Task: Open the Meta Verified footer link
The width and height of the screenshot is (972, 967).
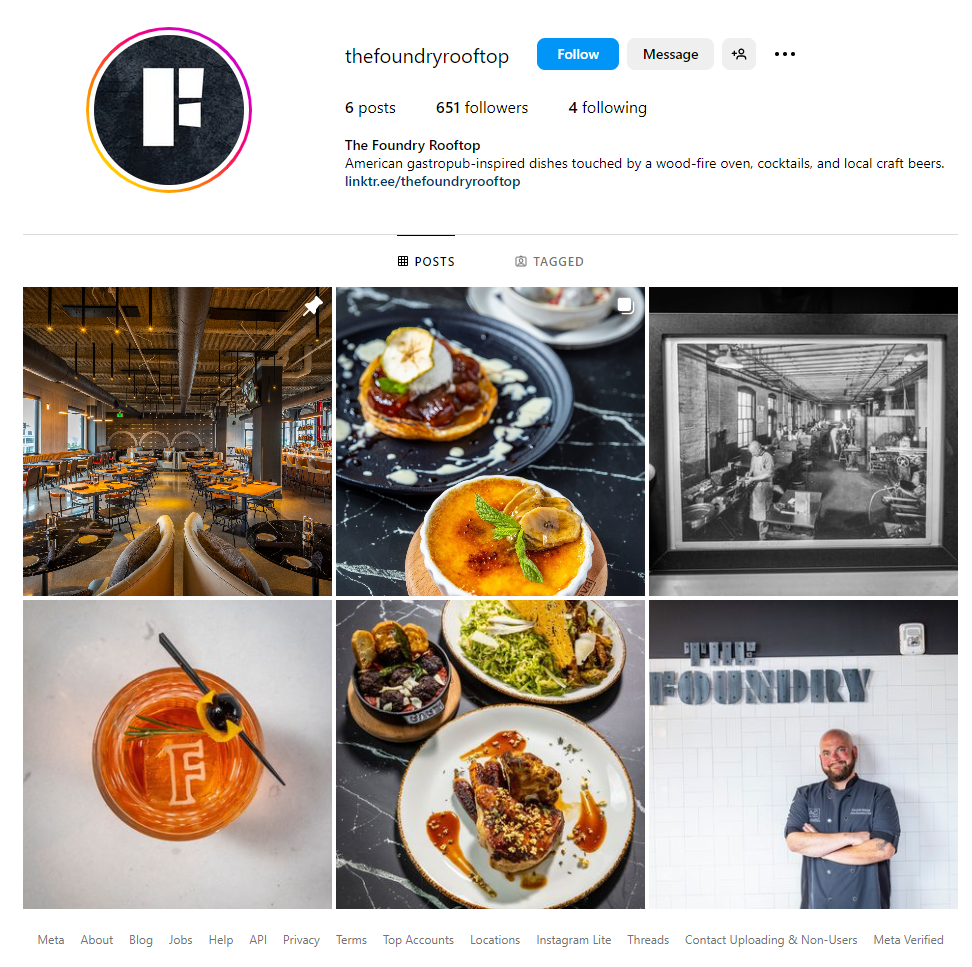Action: click(908, 940)
